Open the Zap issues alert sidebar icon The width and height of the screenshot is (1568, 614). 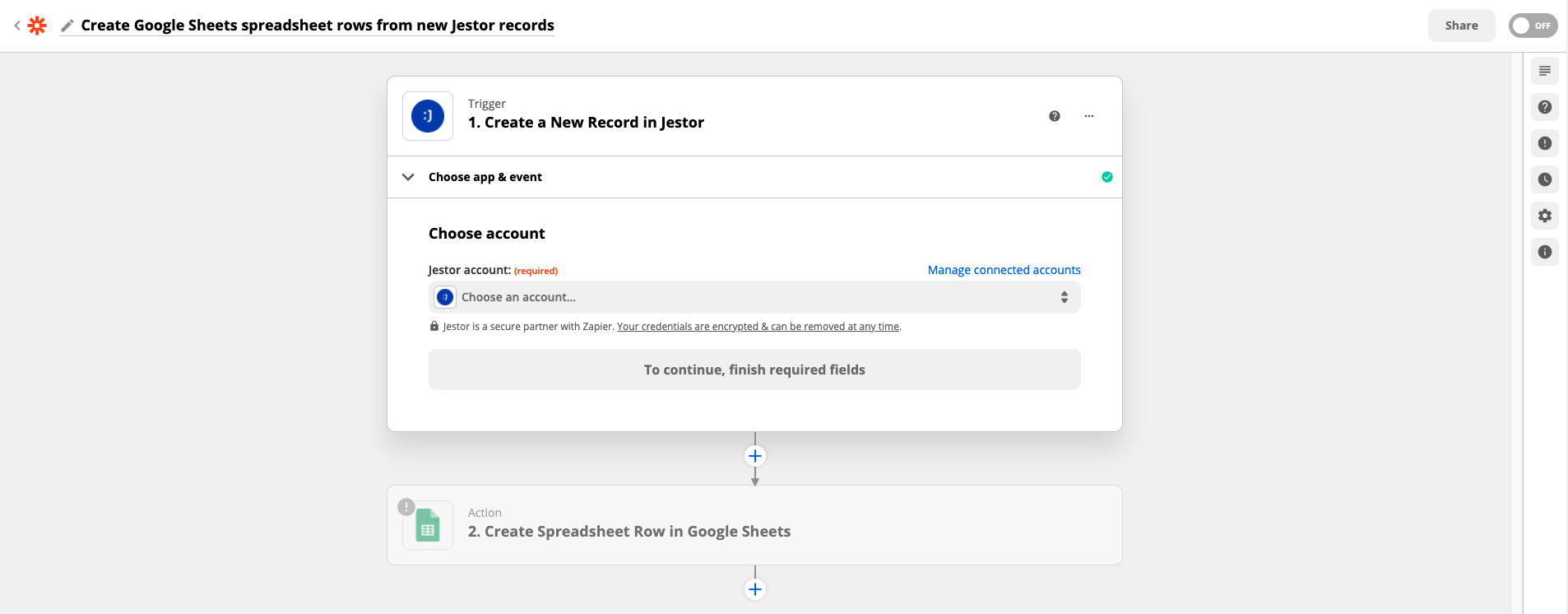(1545, 143)
